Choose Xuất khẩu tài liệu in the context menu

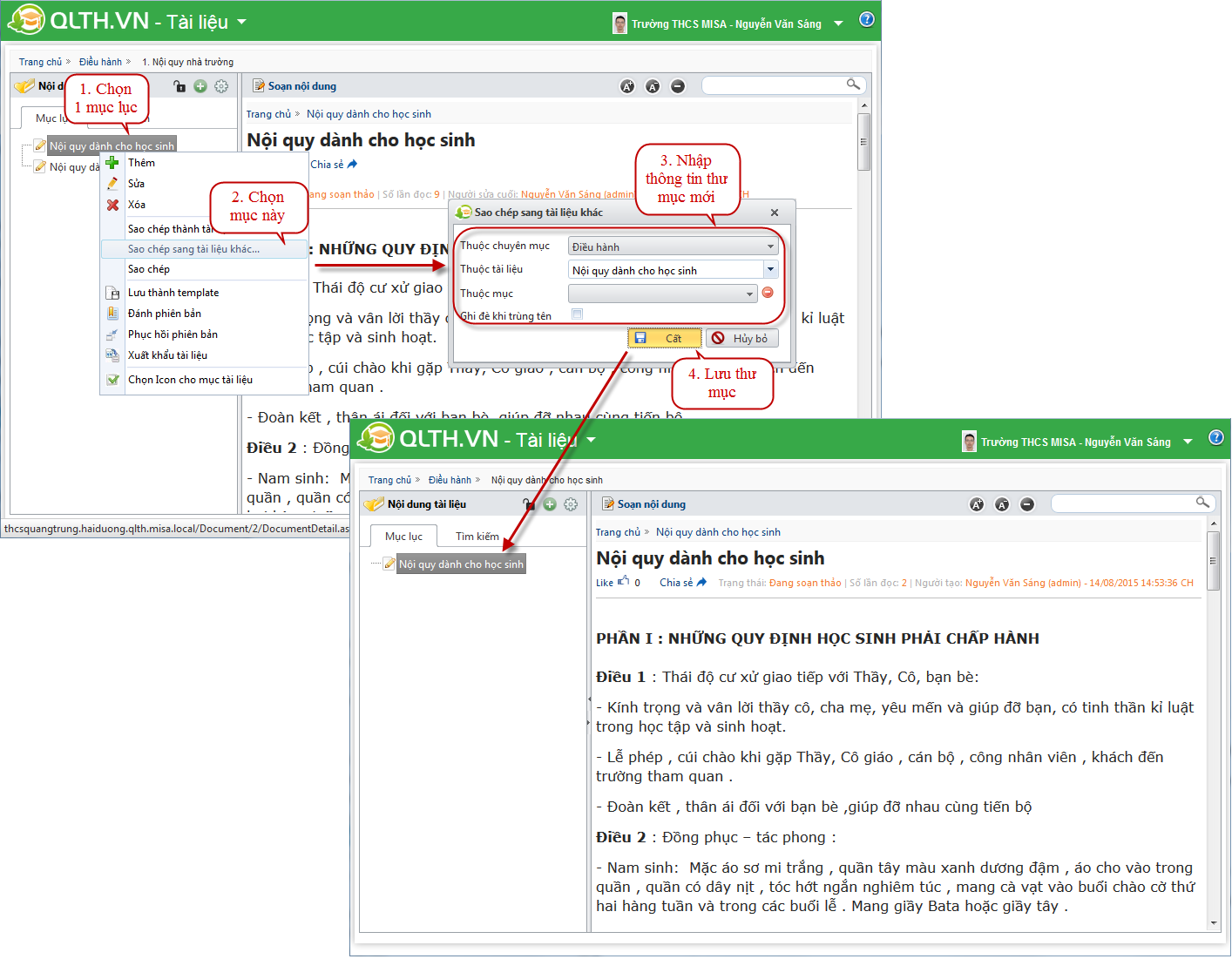204,355
